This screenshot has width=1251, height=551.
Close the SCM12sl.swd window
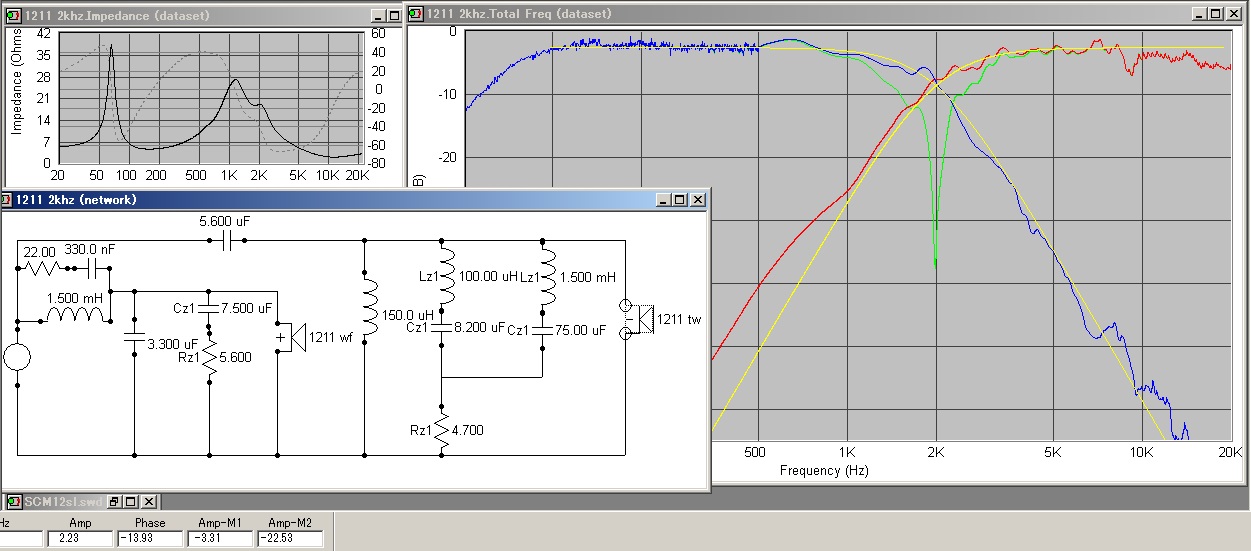pyautogui.click(x=149, y=501)
